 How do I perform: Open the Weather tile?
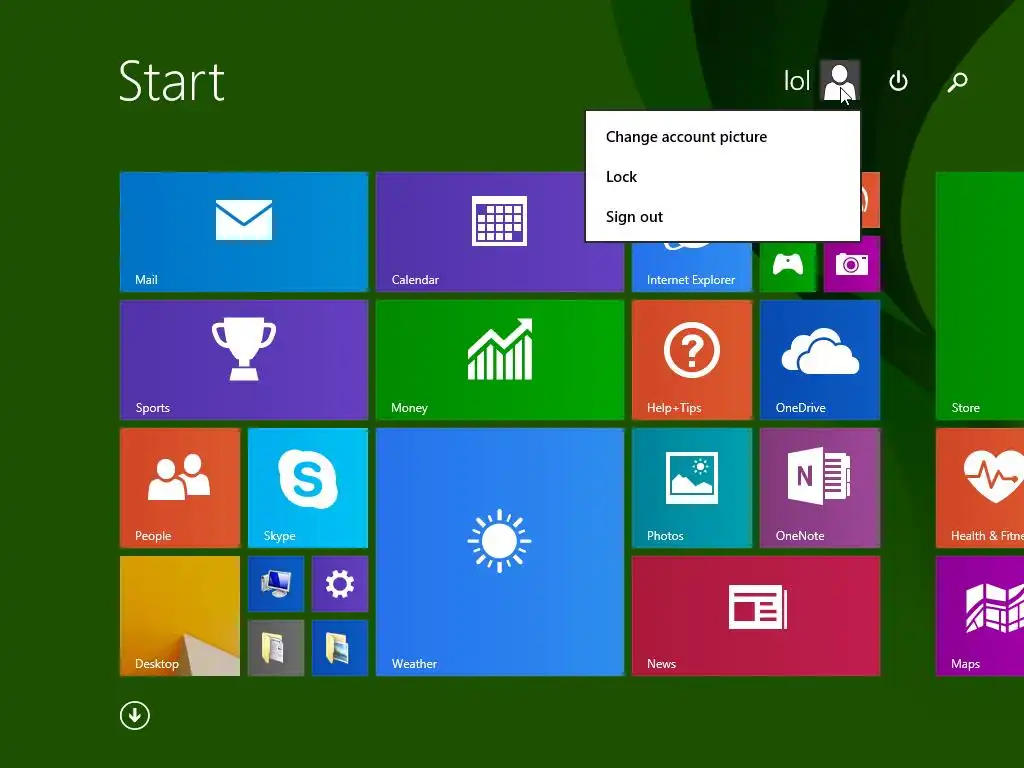click(500, 552)
